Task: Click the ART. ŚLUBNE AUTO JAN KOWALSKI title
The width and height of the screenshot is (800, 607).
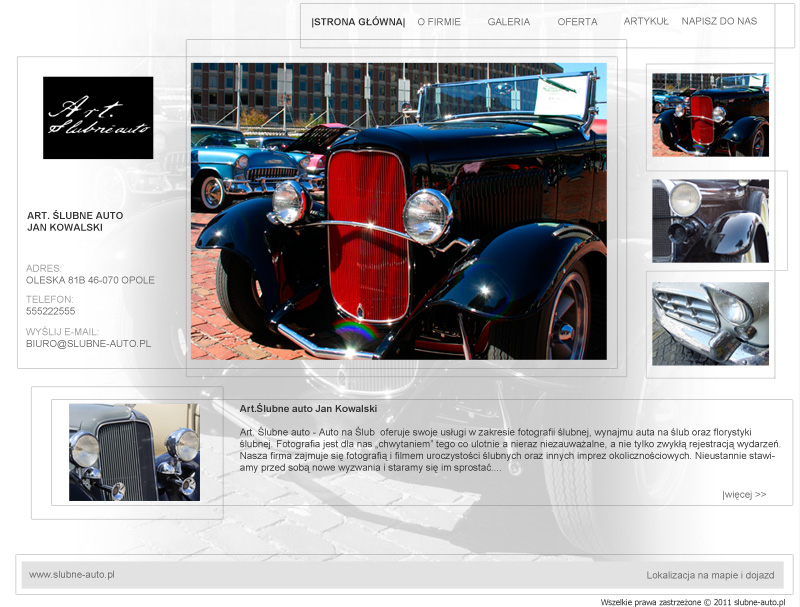Action: pos(75,221)
